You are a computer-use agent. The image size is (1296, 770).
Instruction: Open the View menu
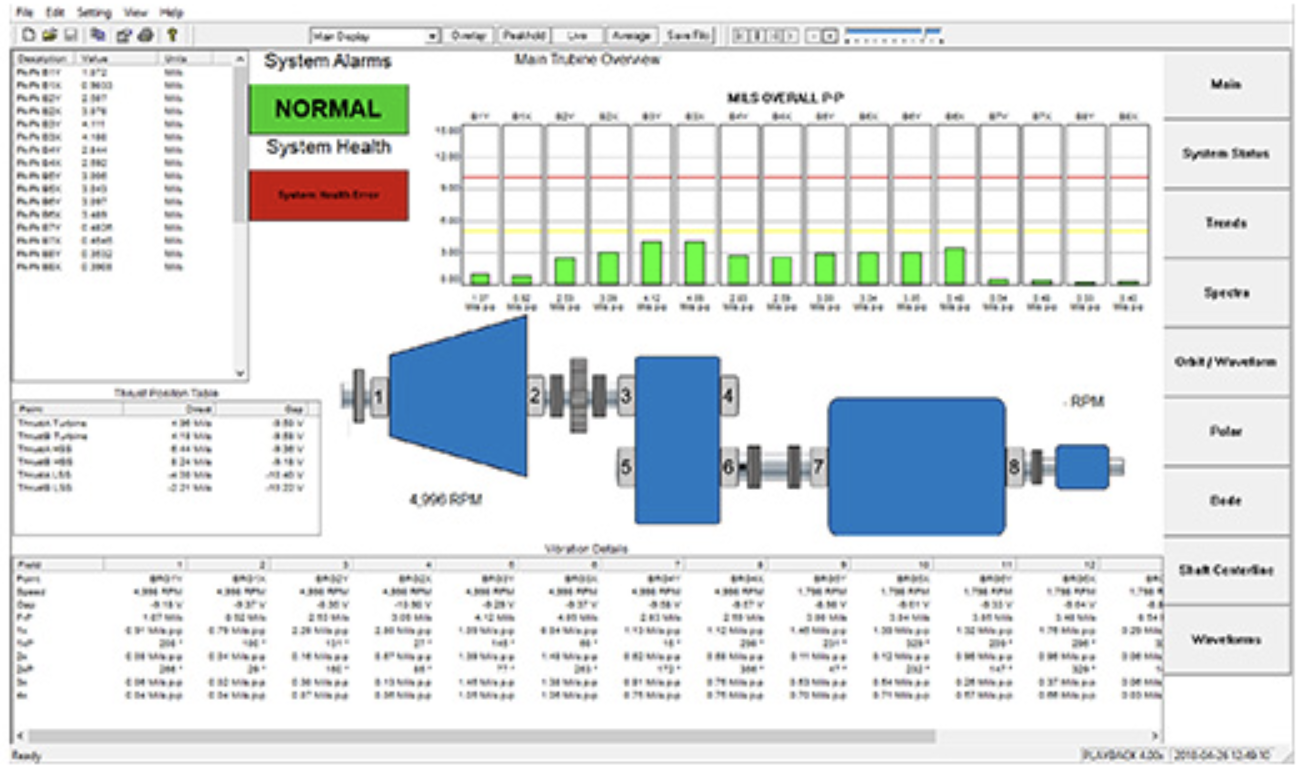(x=135, y=12)
